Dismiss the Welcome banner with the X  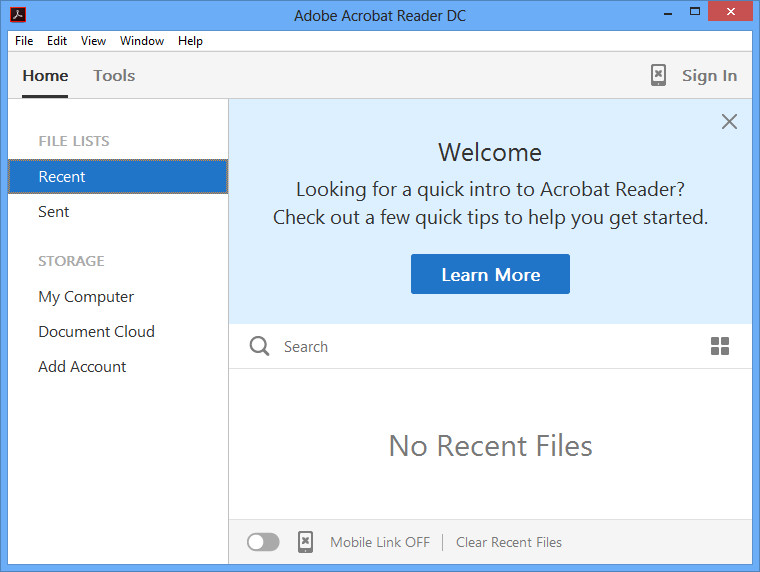(x=729, y=121)
